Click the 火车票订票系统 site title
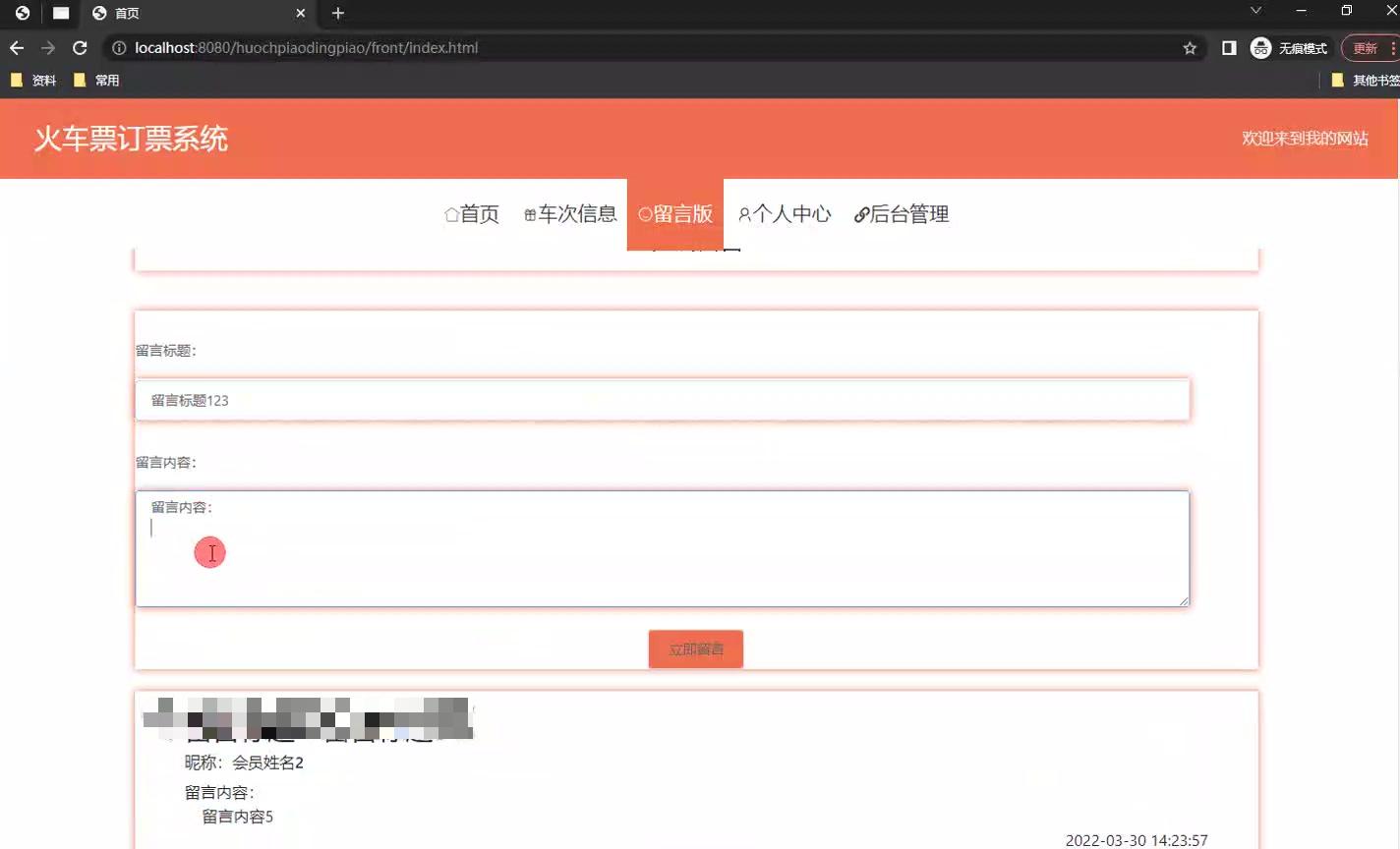The width and height of the screenshot is (1400, 849). pos(131,139)
